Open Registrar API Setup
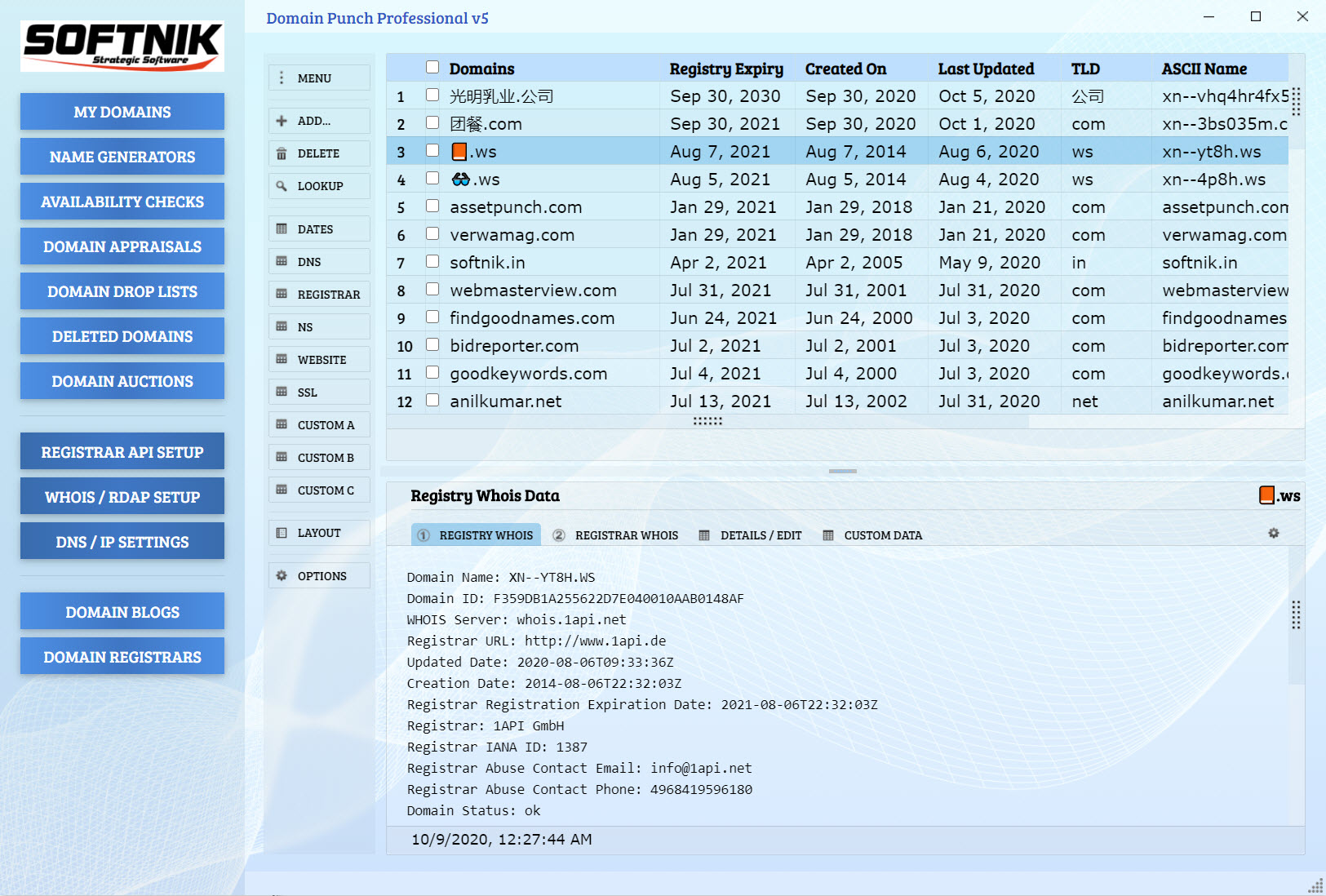The height and width of the screenshot is (896, 1326). click(122, 452)
